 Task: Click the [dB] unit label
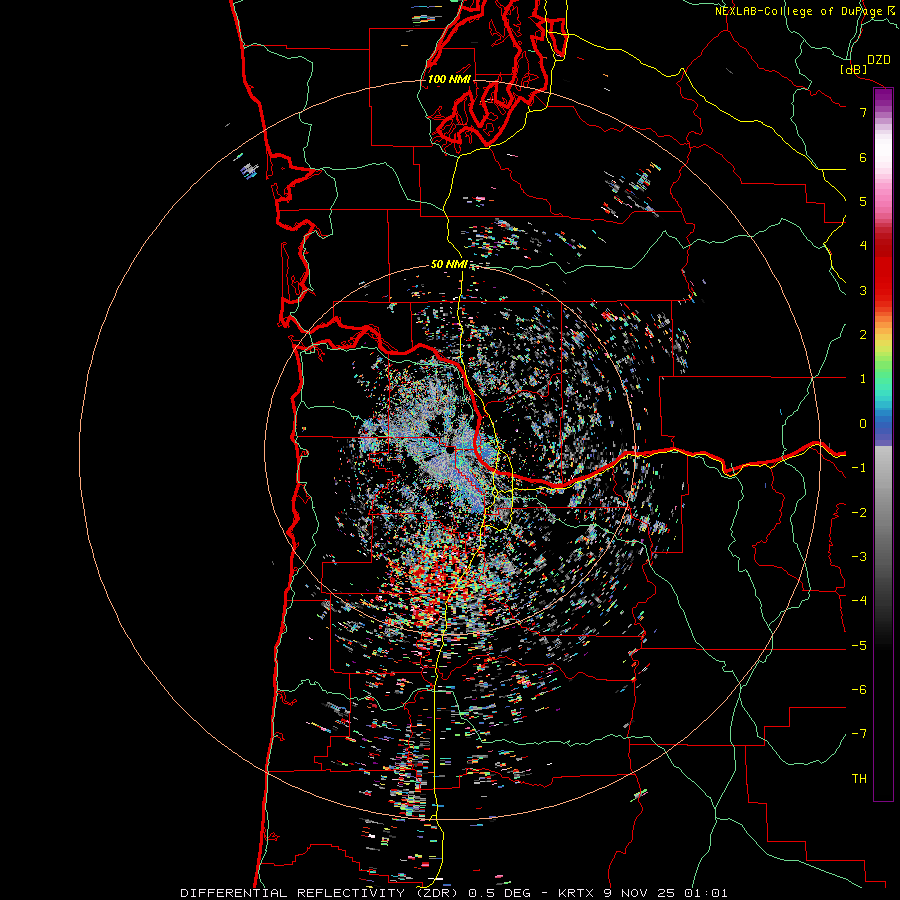pyautogui.click(x=854, y=69)
